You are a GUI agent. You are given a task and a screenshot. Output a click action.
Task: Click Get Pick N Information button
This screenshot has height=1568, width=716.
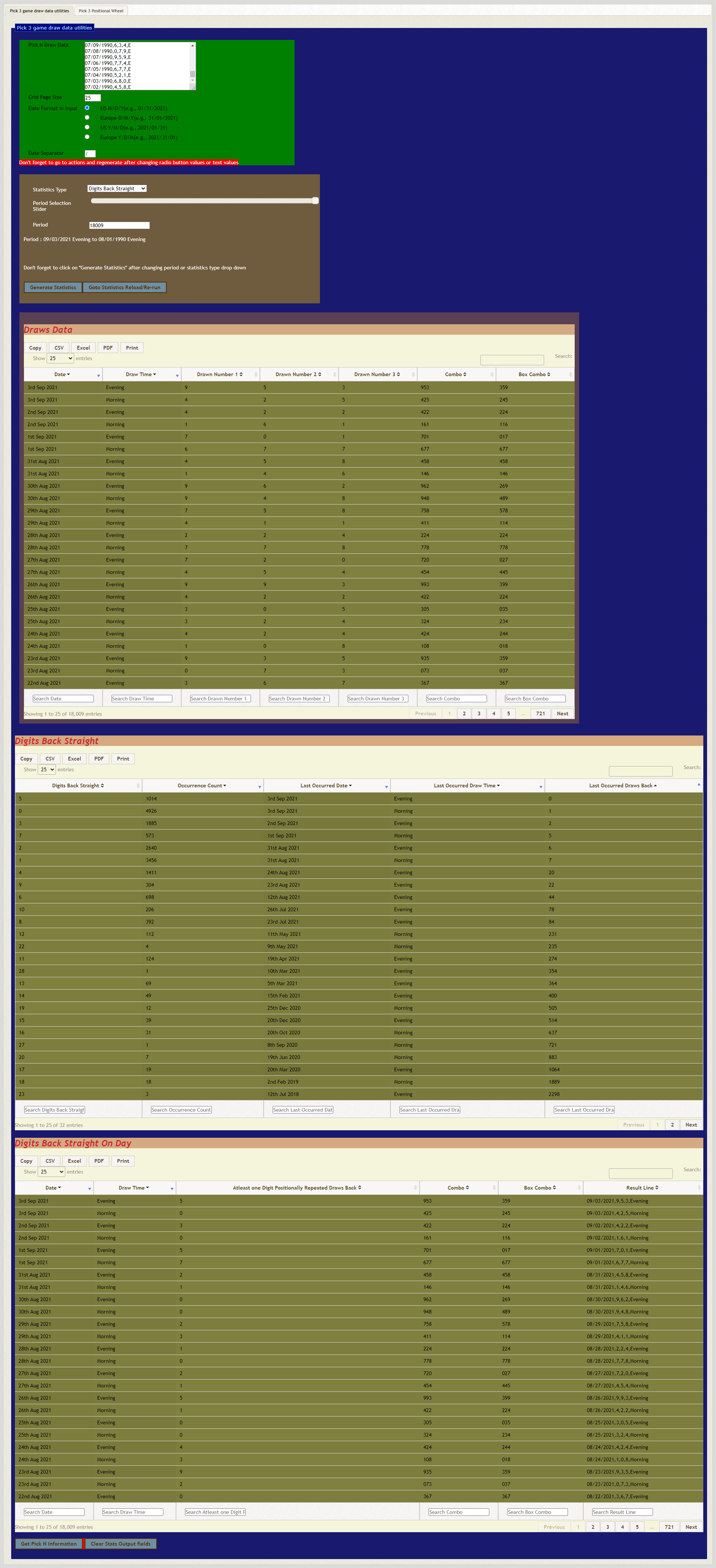pyautogui.click(x=49, y=1544)
